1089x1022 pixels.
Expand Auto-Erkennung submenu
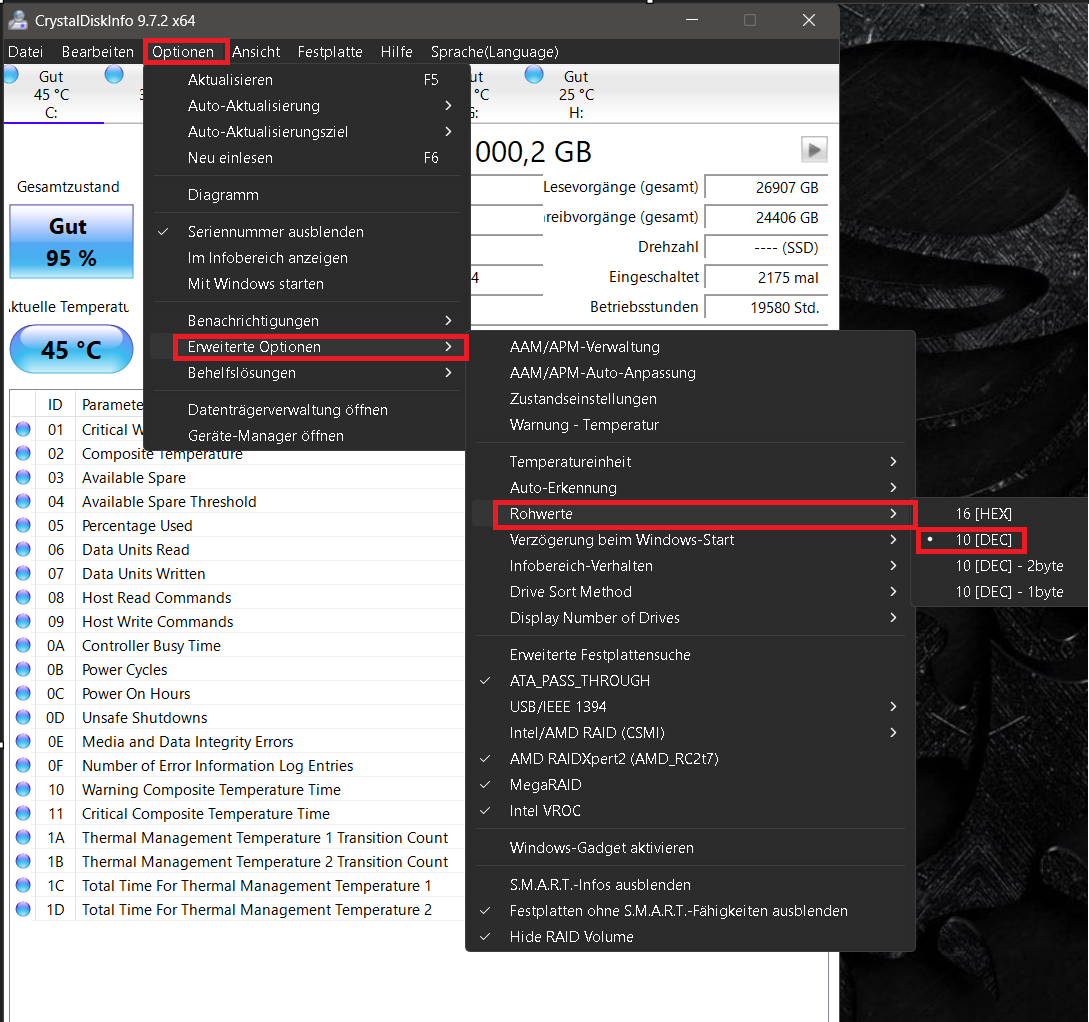coord(690,487)
